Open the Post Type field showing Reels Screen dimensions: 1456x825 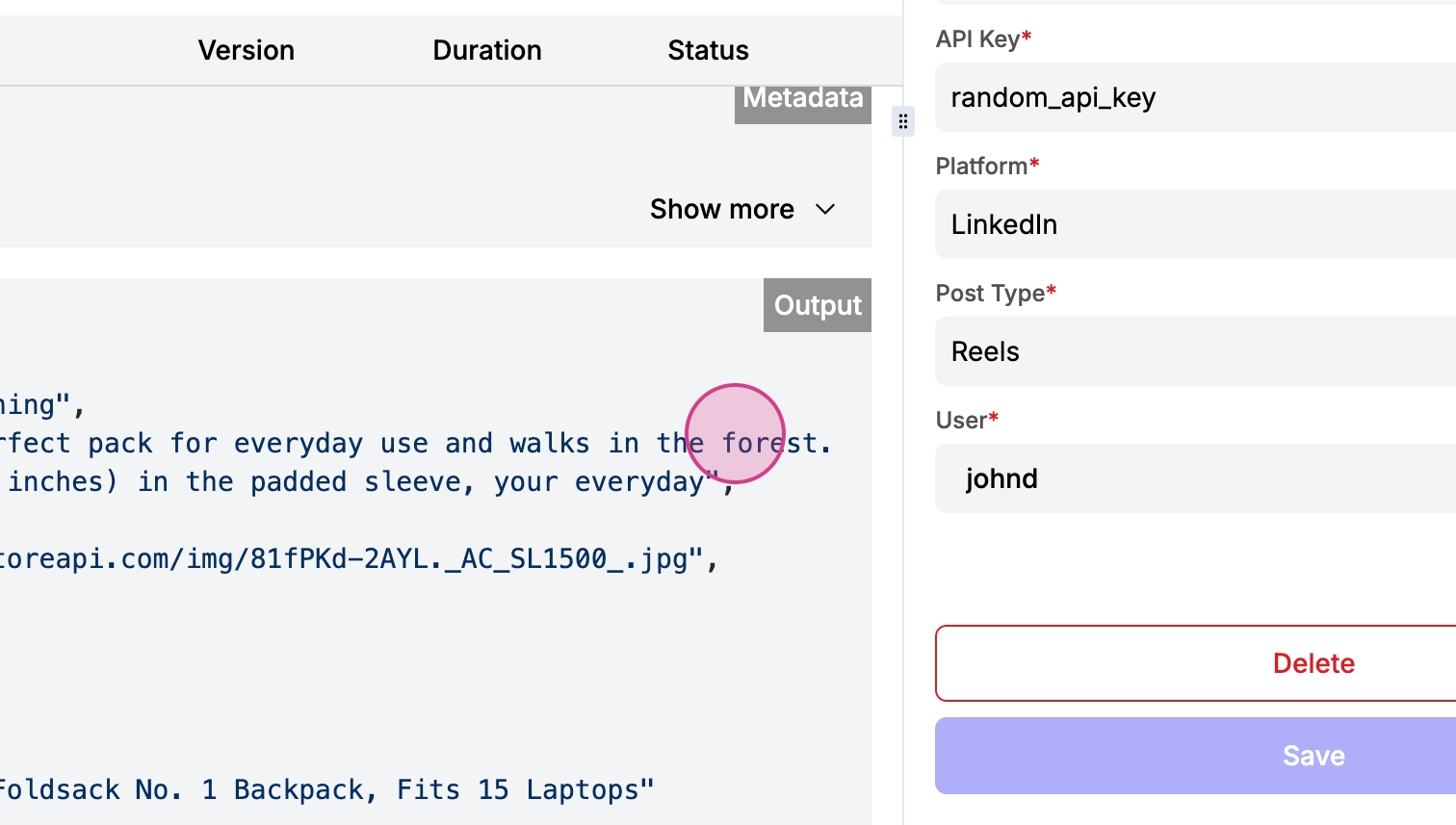coord(1194,351)
